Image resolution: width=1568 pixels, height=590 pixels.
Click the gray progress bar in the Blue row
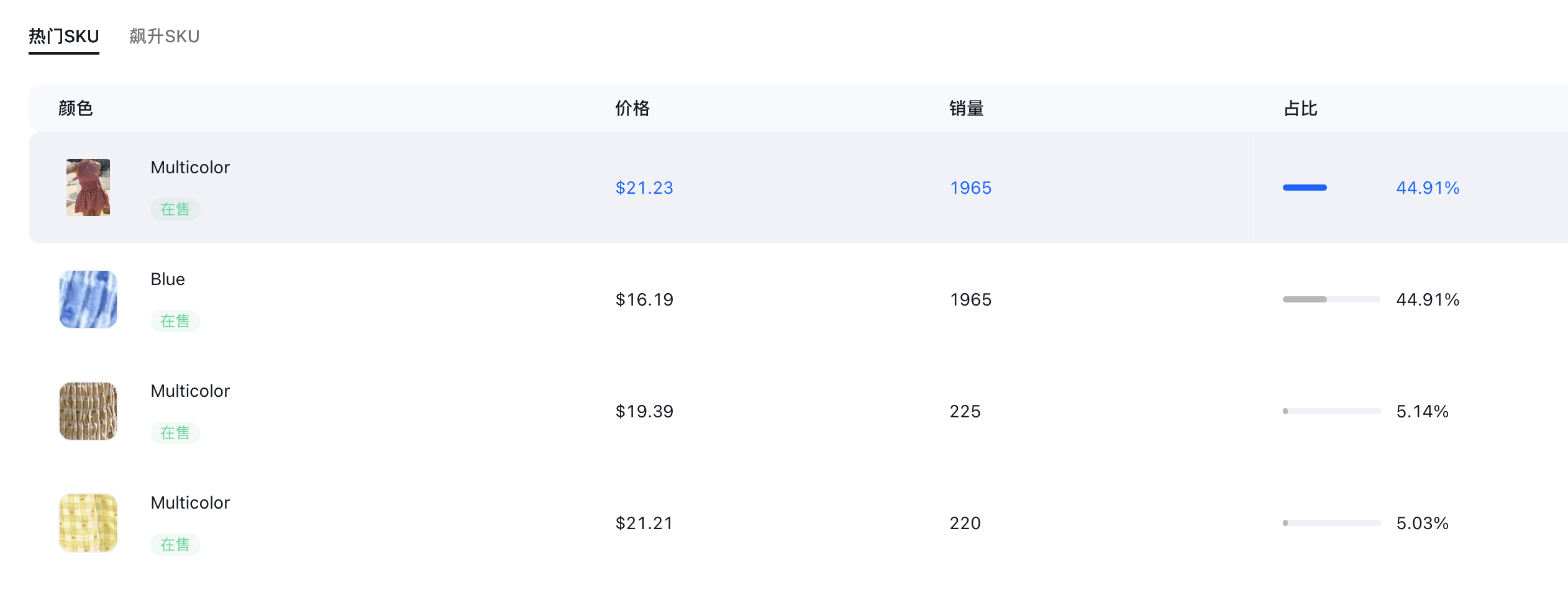pyautogui.click(x=1331, y=299)
